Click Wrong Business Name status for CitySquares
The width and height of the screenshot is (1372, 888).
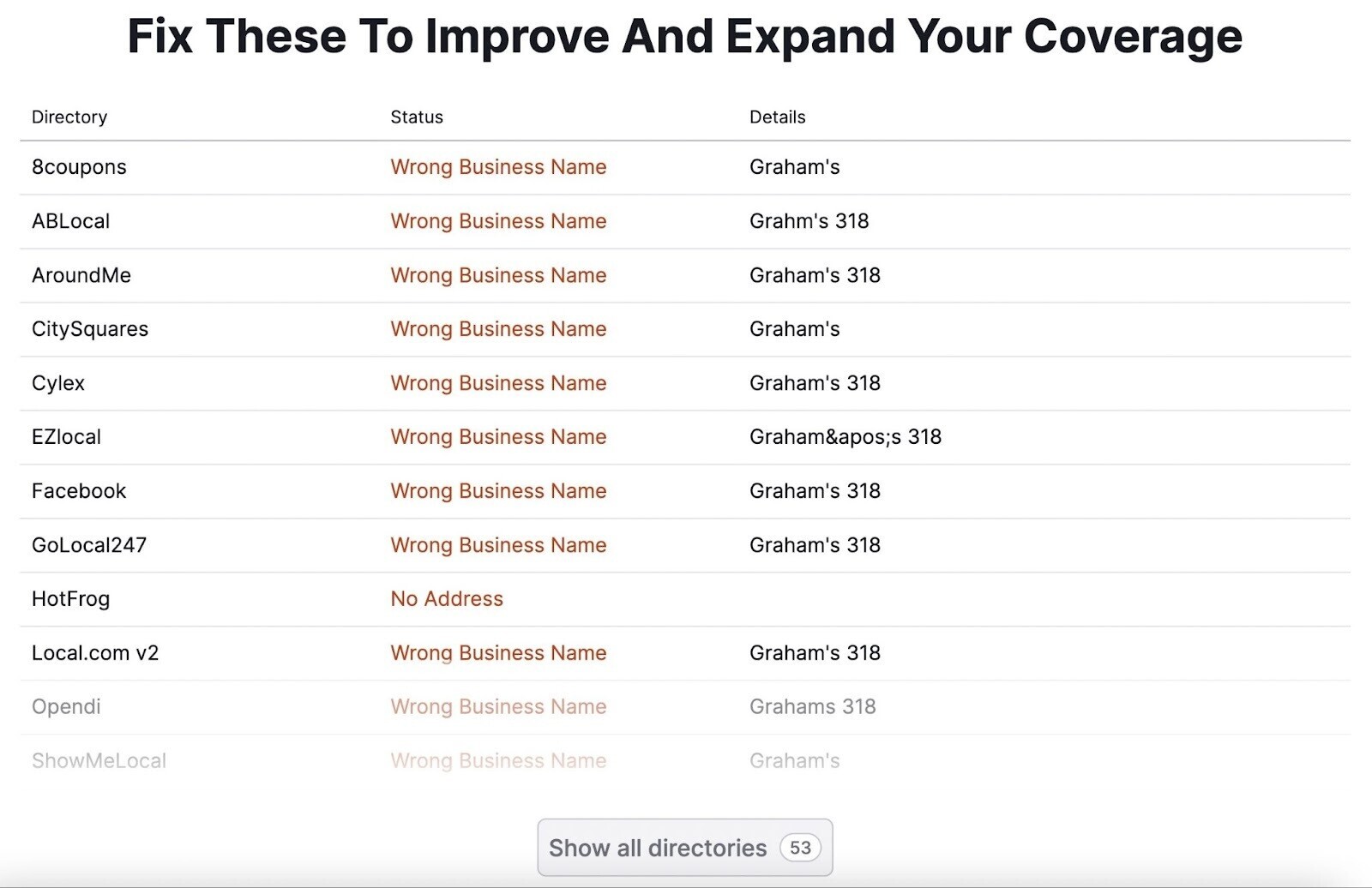[x=498, y=329]
